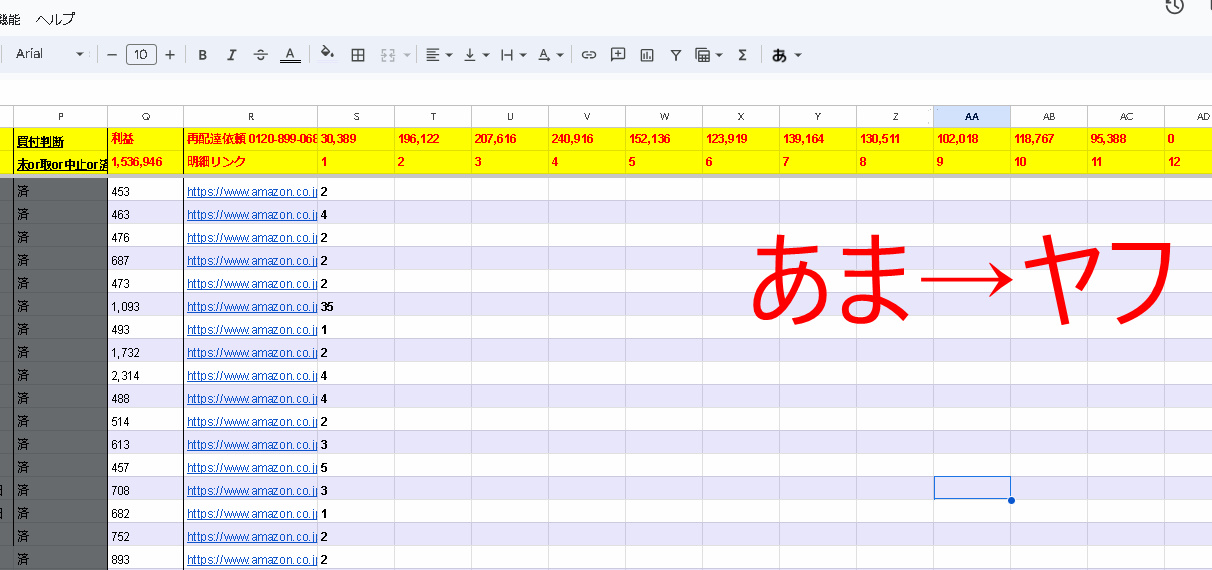Click the filter views table icon
Viewport: 1212px width, 570px height.
(703, 55)
